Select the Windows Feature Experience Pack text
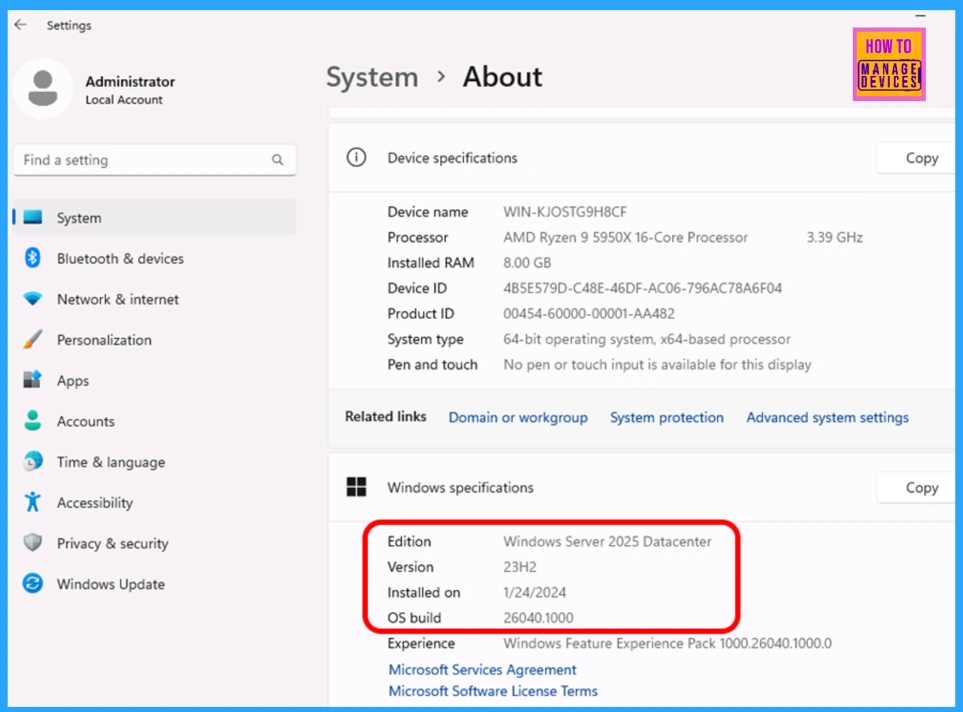Screen dimensions: 963x712 click(x=668, y=643)
